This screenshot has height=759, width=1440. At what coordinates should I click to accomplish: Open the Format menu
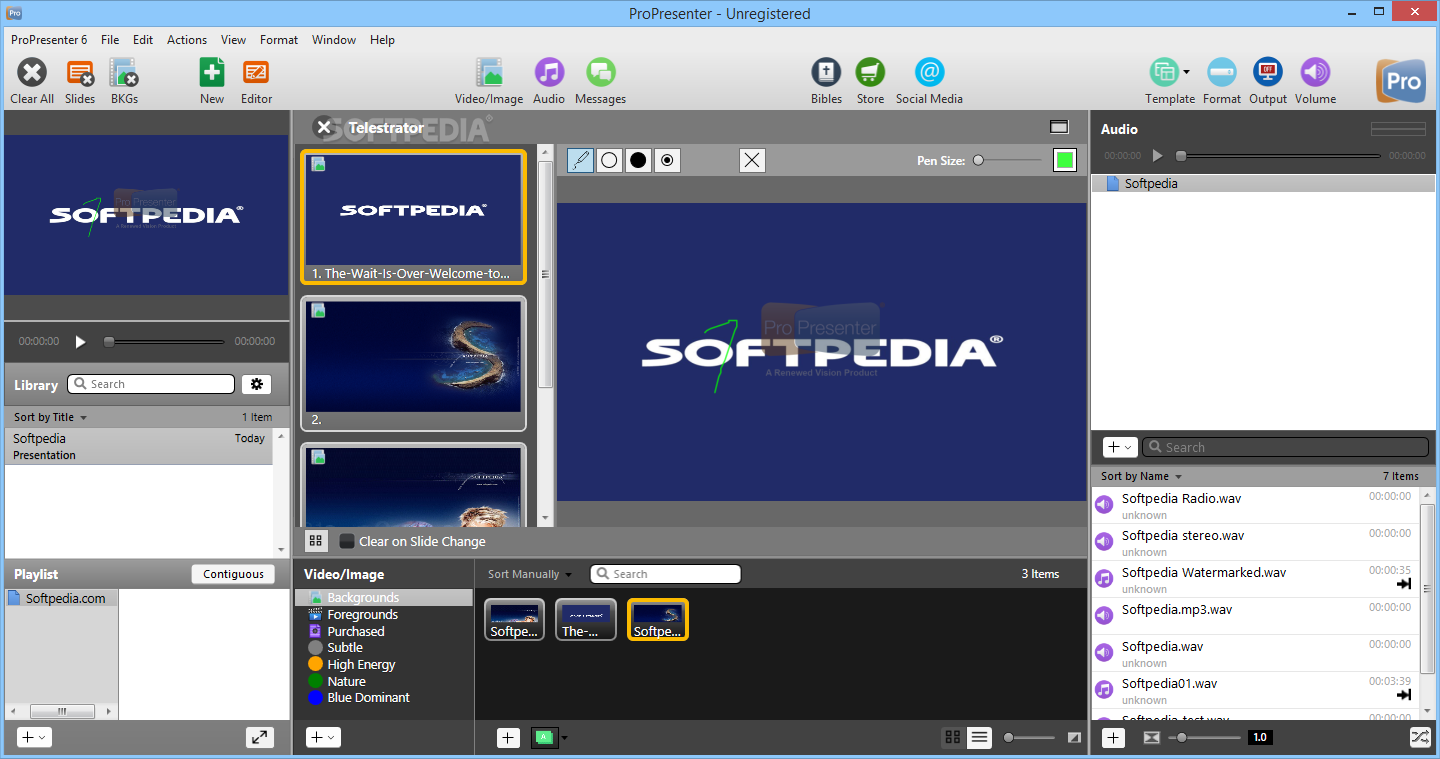tap(279, 40)
